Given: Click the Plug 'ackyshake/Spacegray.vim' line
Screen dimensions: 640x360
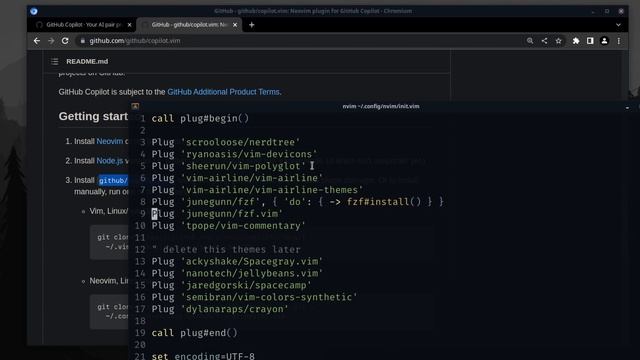Looking at the screenshot, I should pyautogui.click(x=237, y=261).
